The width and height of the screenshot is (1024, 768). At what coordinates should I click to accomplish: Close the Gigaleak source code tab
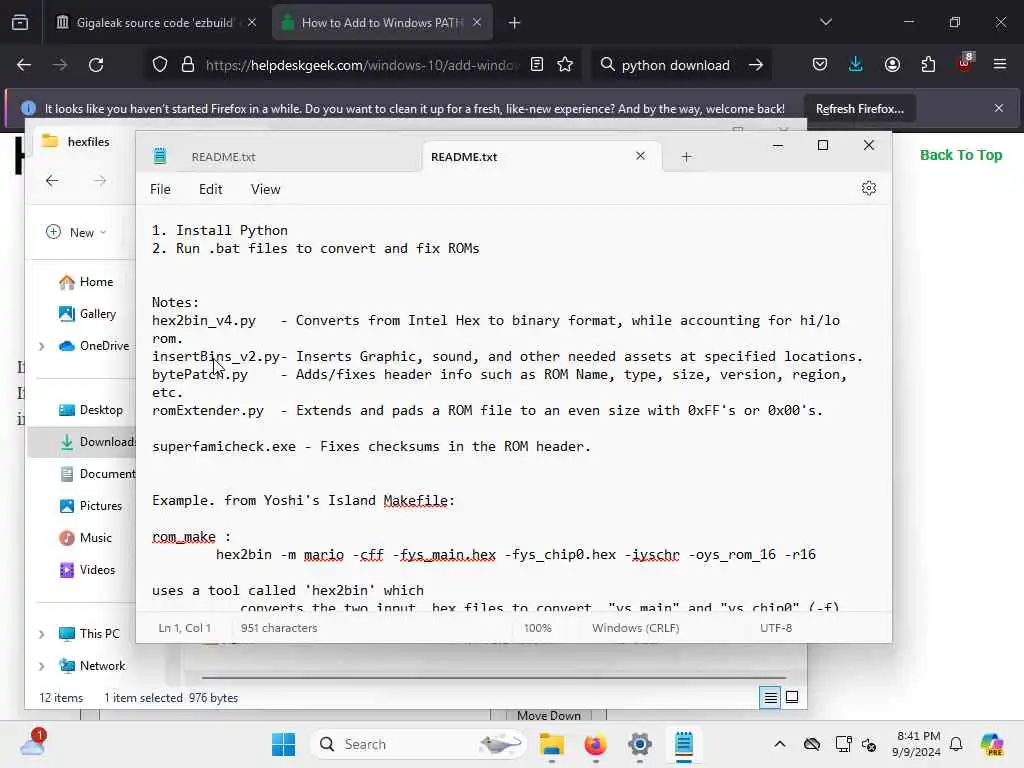tap(252, 22)
